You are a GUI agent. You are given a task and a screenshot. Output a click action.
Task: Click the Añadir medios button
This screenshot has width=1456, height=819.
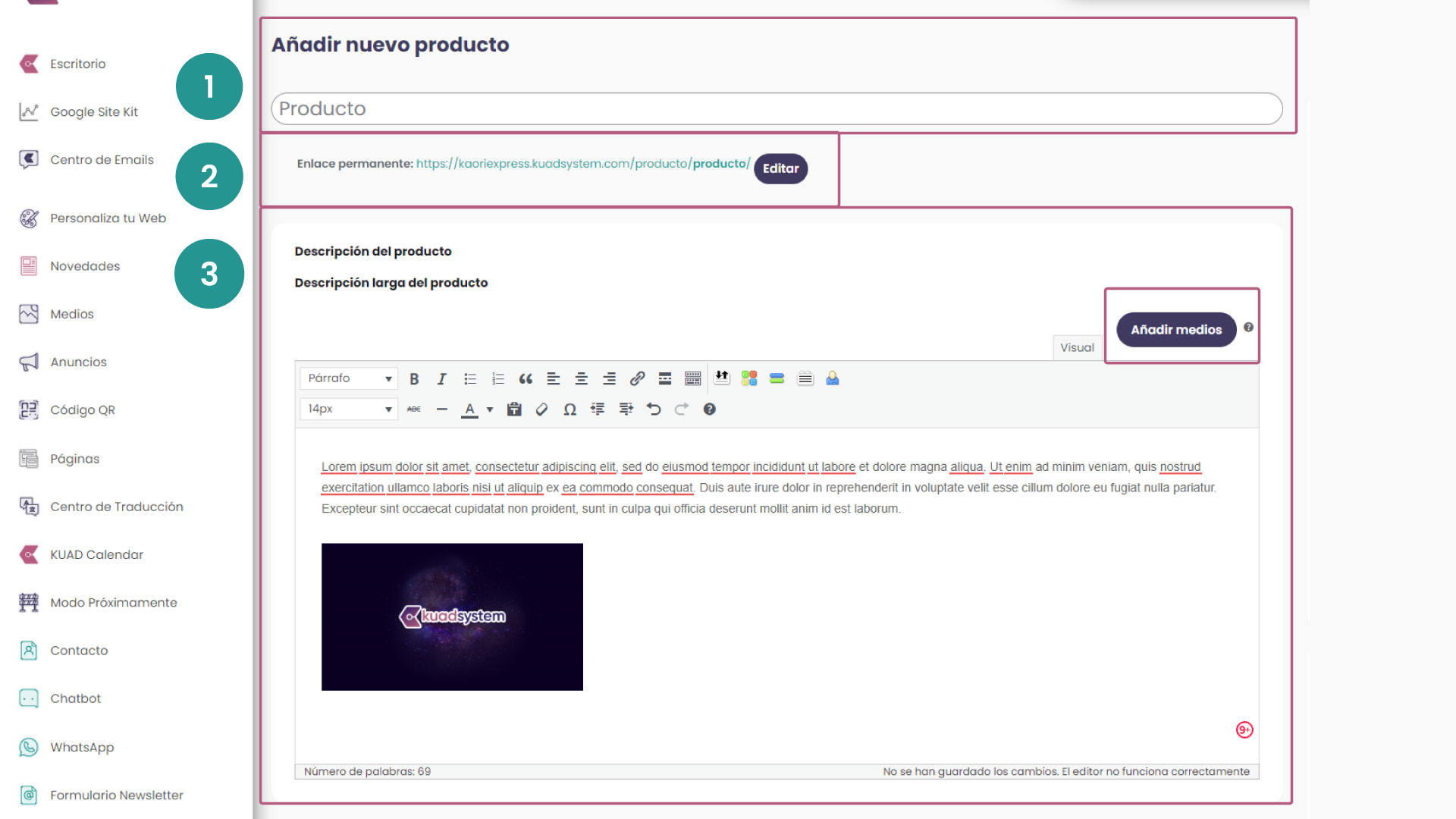[1176, 330]
